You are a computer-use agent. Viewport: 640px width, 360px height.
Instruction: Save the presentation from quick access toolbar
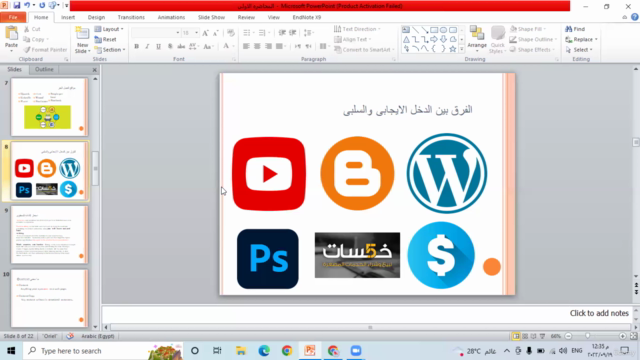[17, 6]
